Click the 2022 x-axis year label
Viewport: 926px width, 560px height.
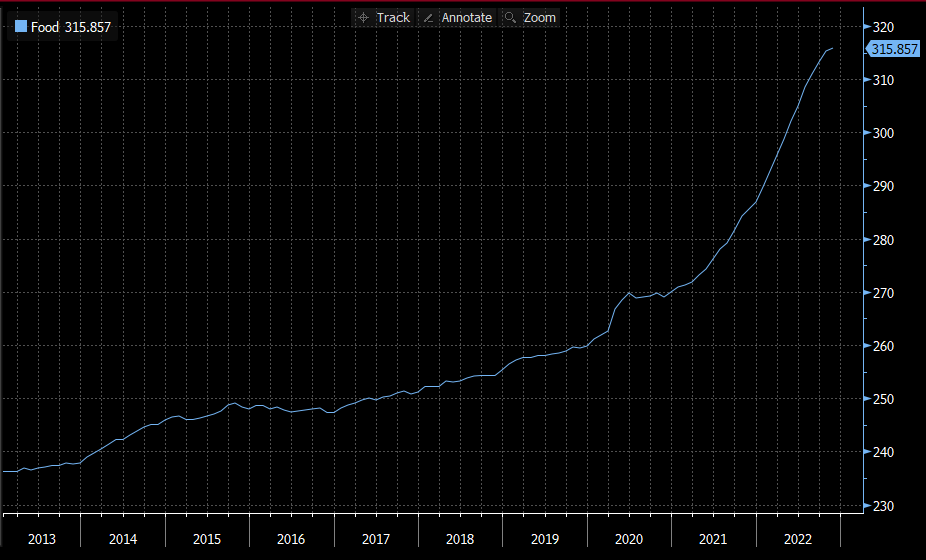click(798, 539)
